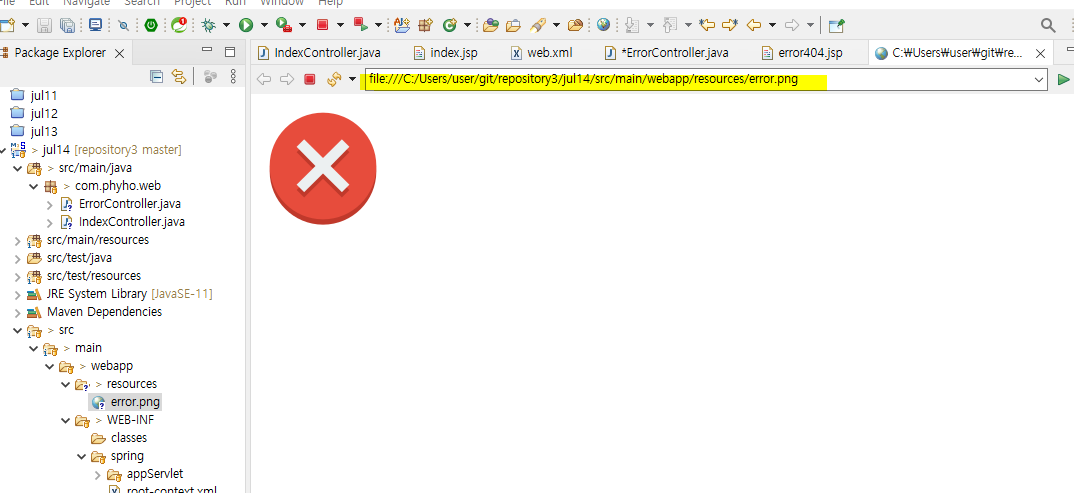Open Package Explorer view menu dots
This screenshot has height=493, width=1074.
pyautogui.click(x=233, y=77)
